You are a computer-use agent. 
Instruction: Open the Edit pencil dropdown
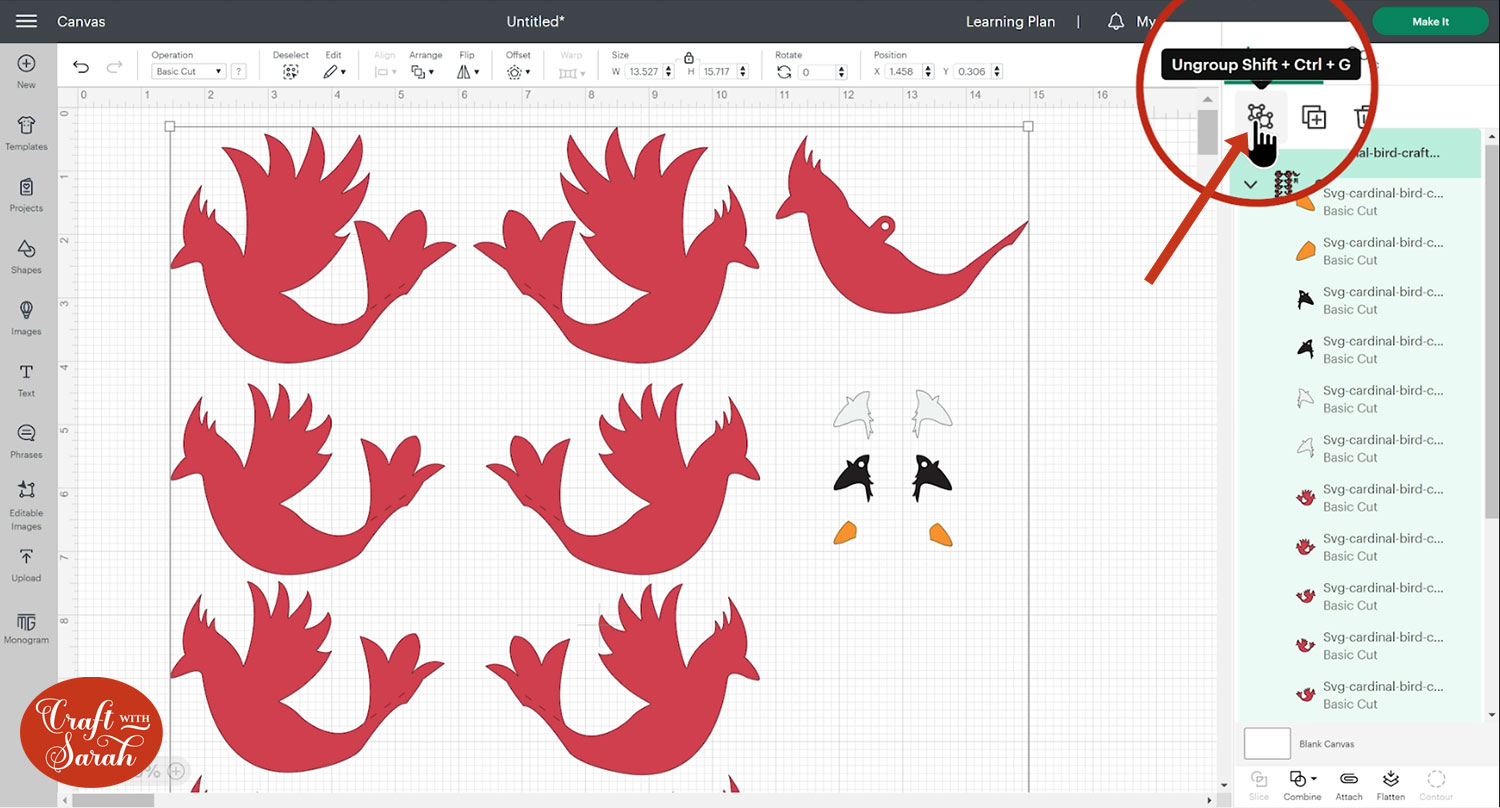point(334,72)
